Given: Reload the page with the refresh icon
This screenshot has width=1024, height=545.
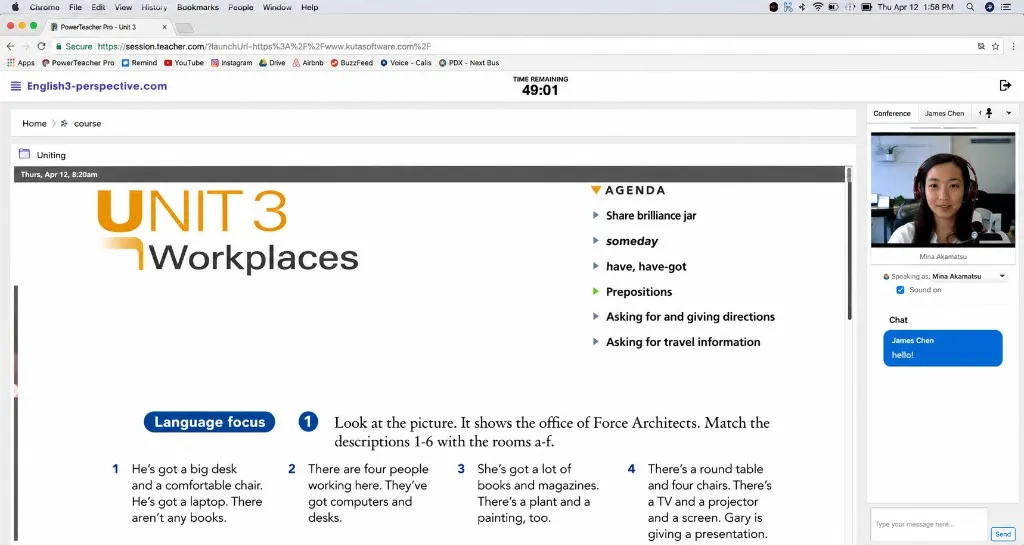Looking at the screenshot, I should 41,46.
